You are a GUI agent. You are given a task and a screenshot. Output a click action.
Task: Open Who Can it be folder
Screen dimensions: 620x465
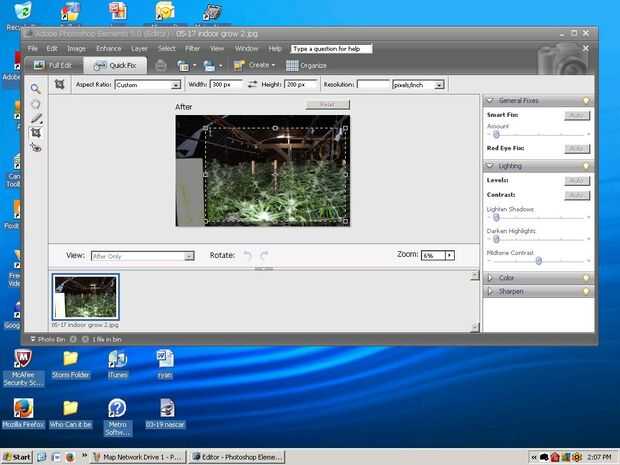pos(70,414)
